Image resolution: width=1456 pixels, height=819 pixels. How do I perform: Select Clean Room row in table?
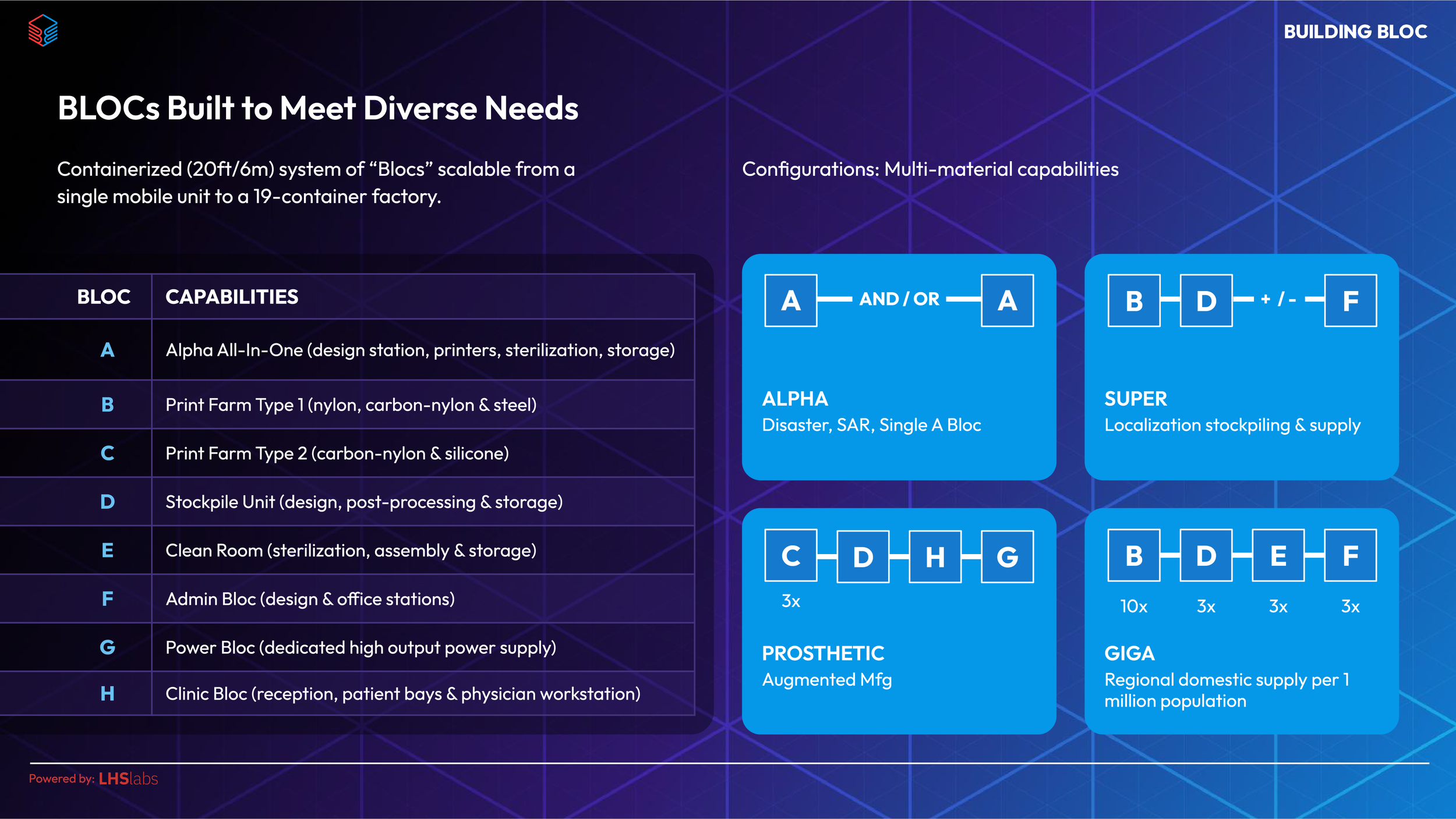(x=351, y=550)
